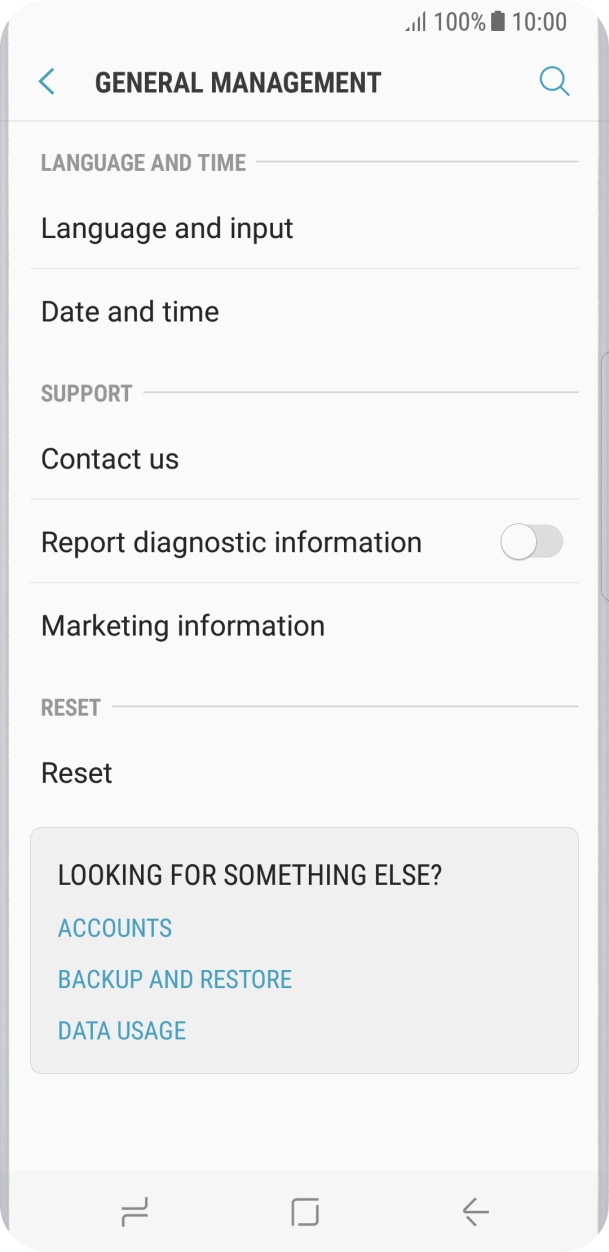Tap the signal strength icon
The height and width of the screenshot is (1252, 609).
point(415,22)
